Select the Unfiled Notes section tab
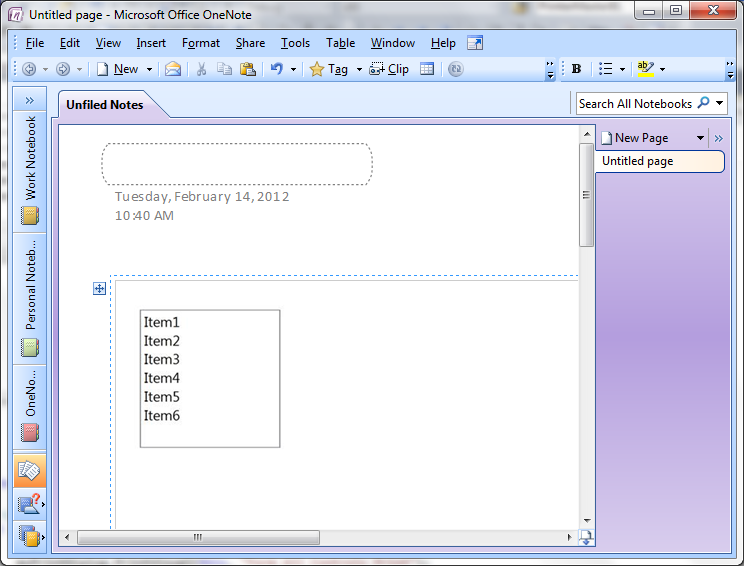This screenshot has width=744, height=566. 105,105
